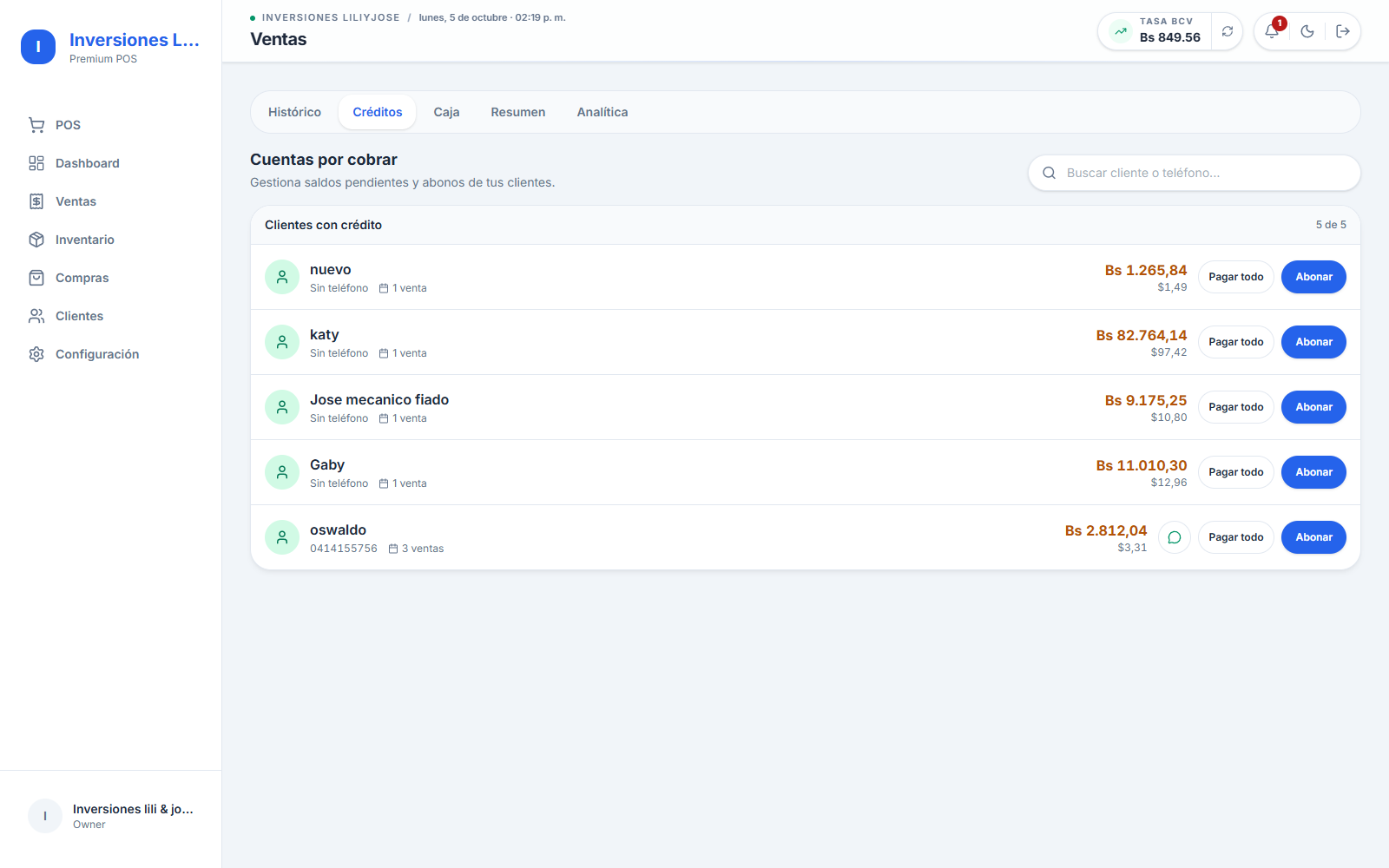
Task: Click Abonar for katy
Action: (x=1314, y=342)
